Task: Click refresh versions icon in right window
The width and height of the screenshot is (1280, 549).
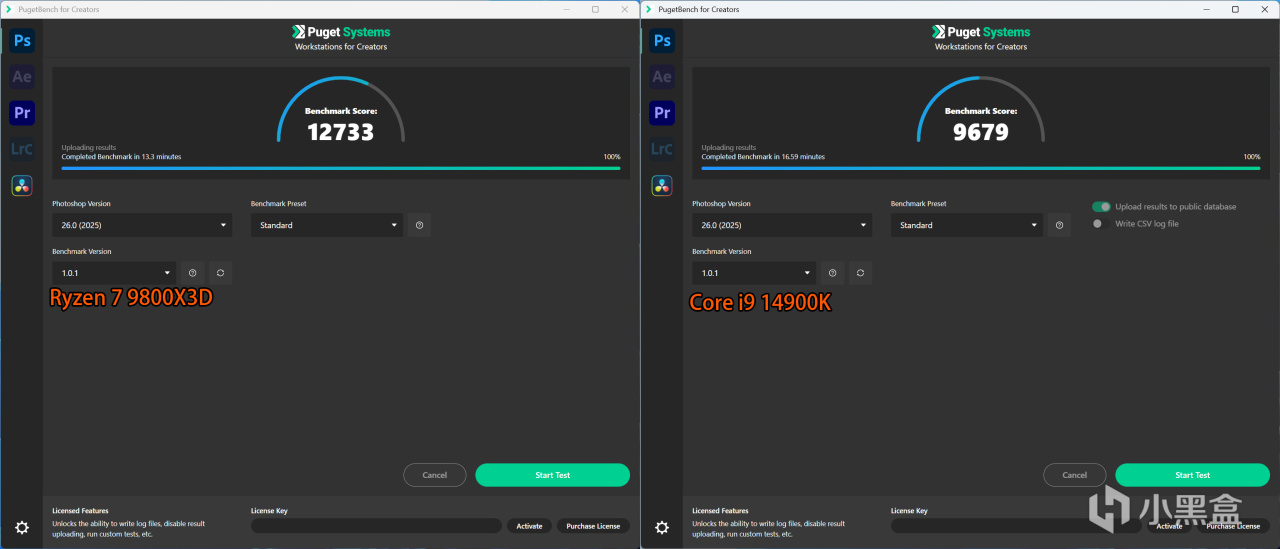Action: [x=860, y=273]
